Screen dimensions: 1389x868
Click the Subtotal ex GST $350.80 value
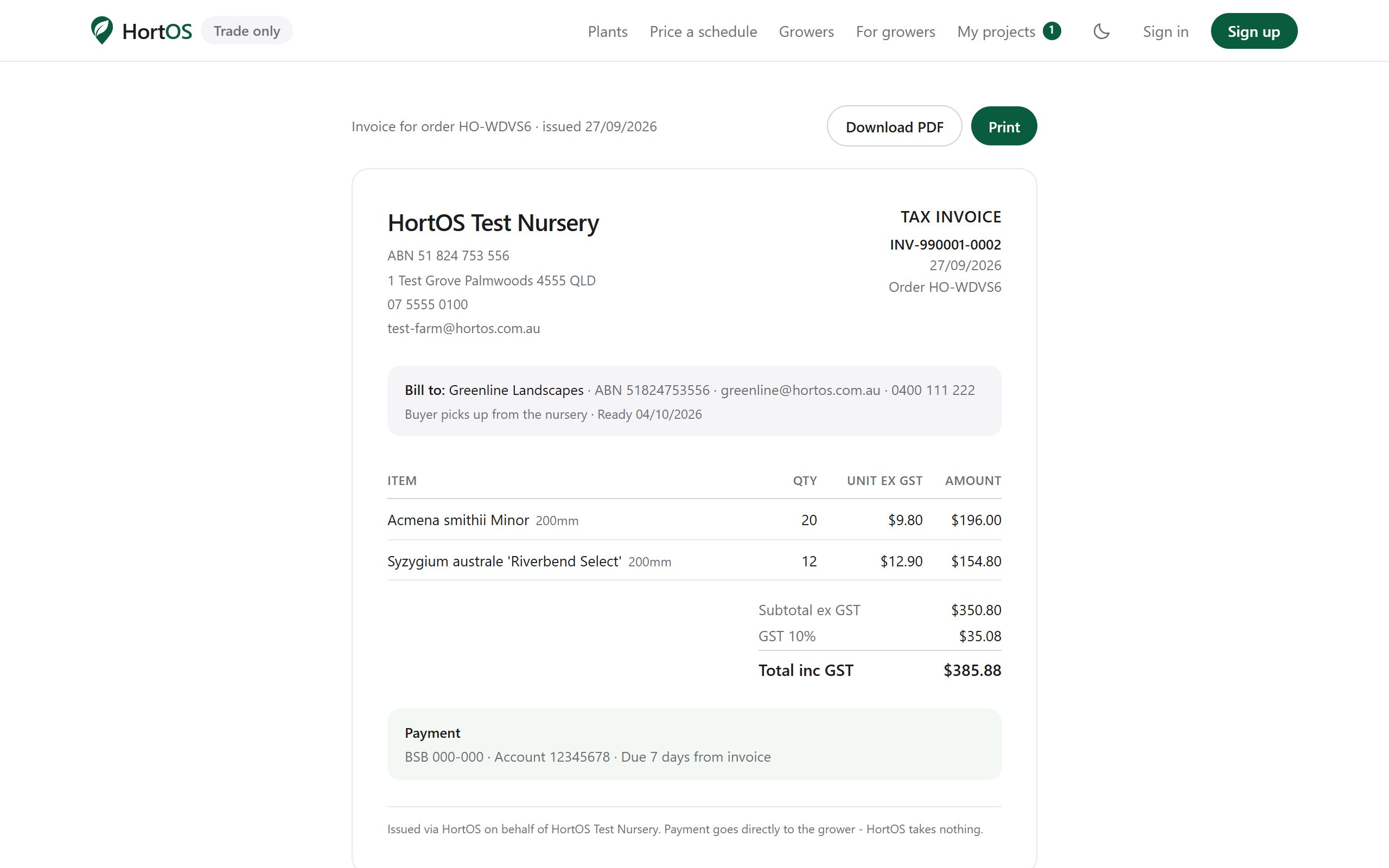click(x=976, y=610)
